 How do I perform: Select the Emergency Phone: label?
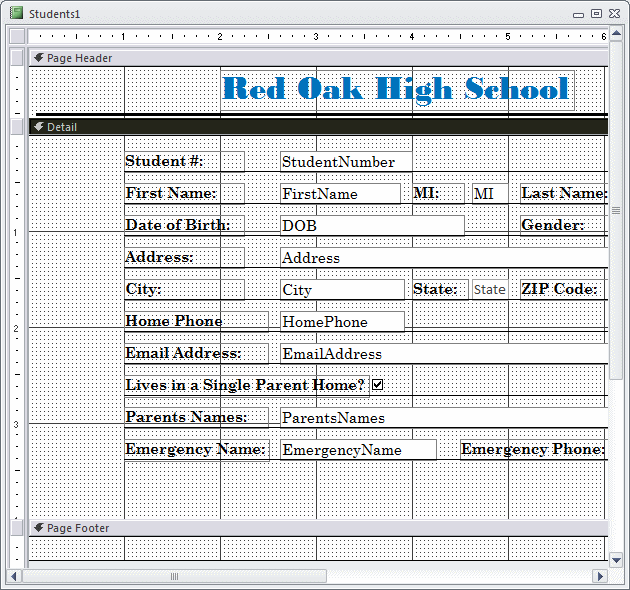coord(534,450)
